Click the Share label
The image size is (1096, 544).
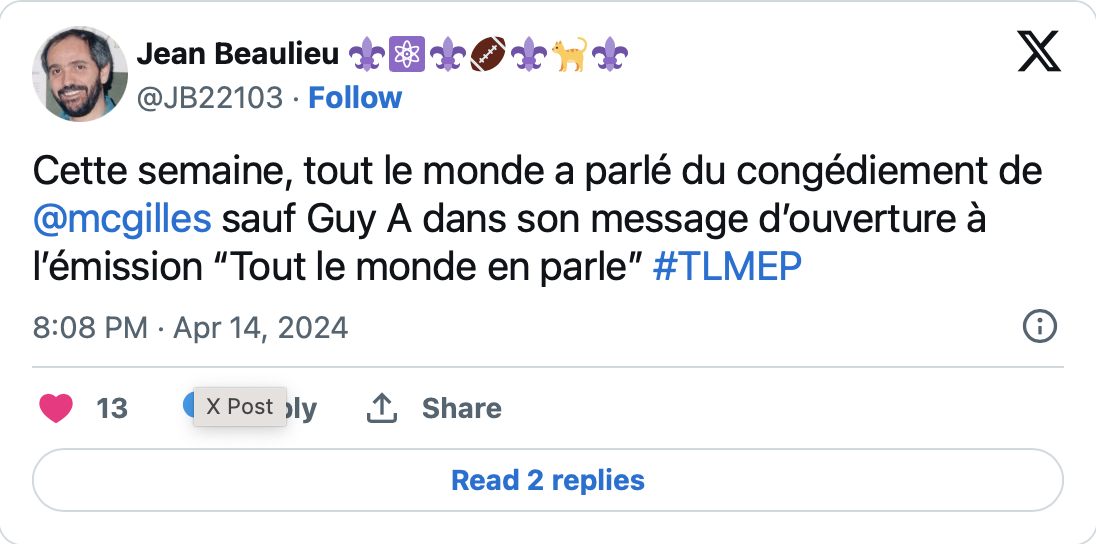tap(461, 408)
